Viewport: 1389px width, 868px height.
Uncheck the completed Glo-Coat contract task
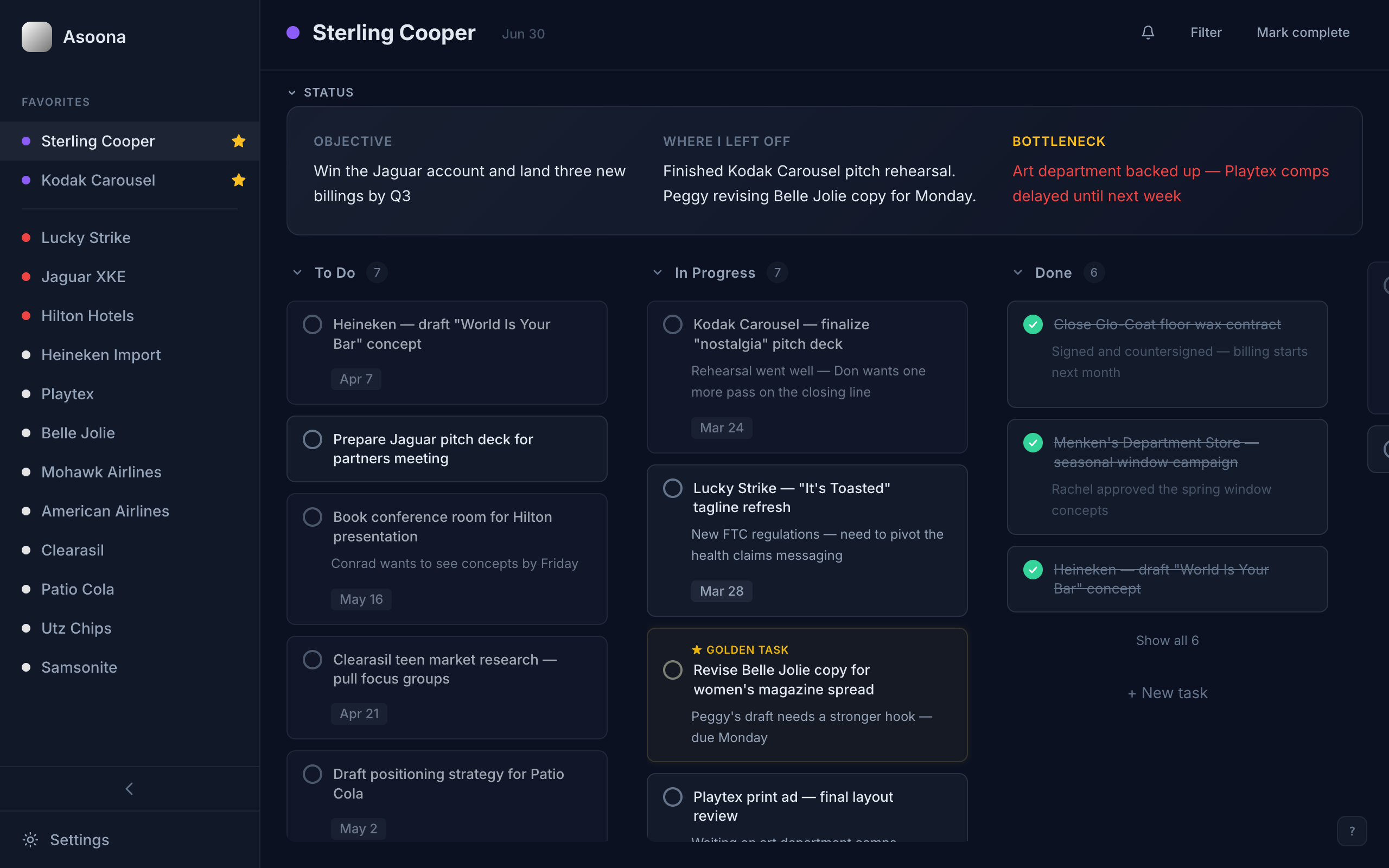tap(1033, 324)
